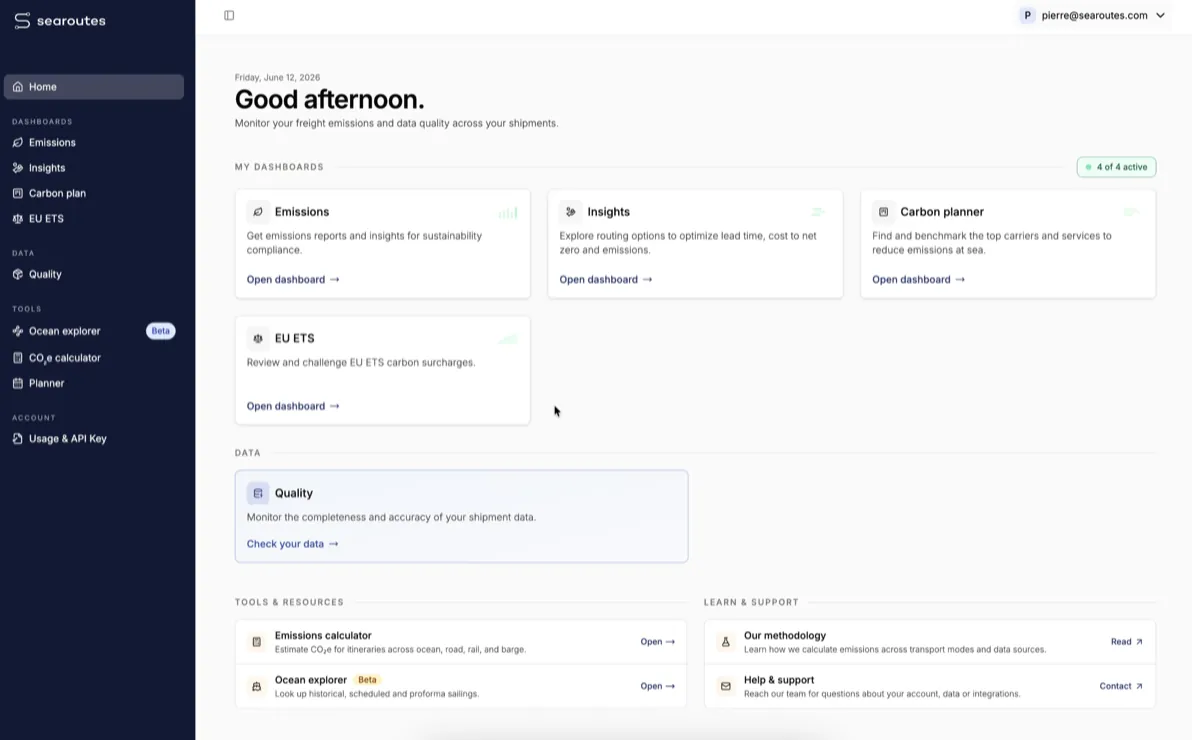Screen dimensions: 1192x740
Task: Click Read for Our methodology
Action: (x=1127, y=642)
